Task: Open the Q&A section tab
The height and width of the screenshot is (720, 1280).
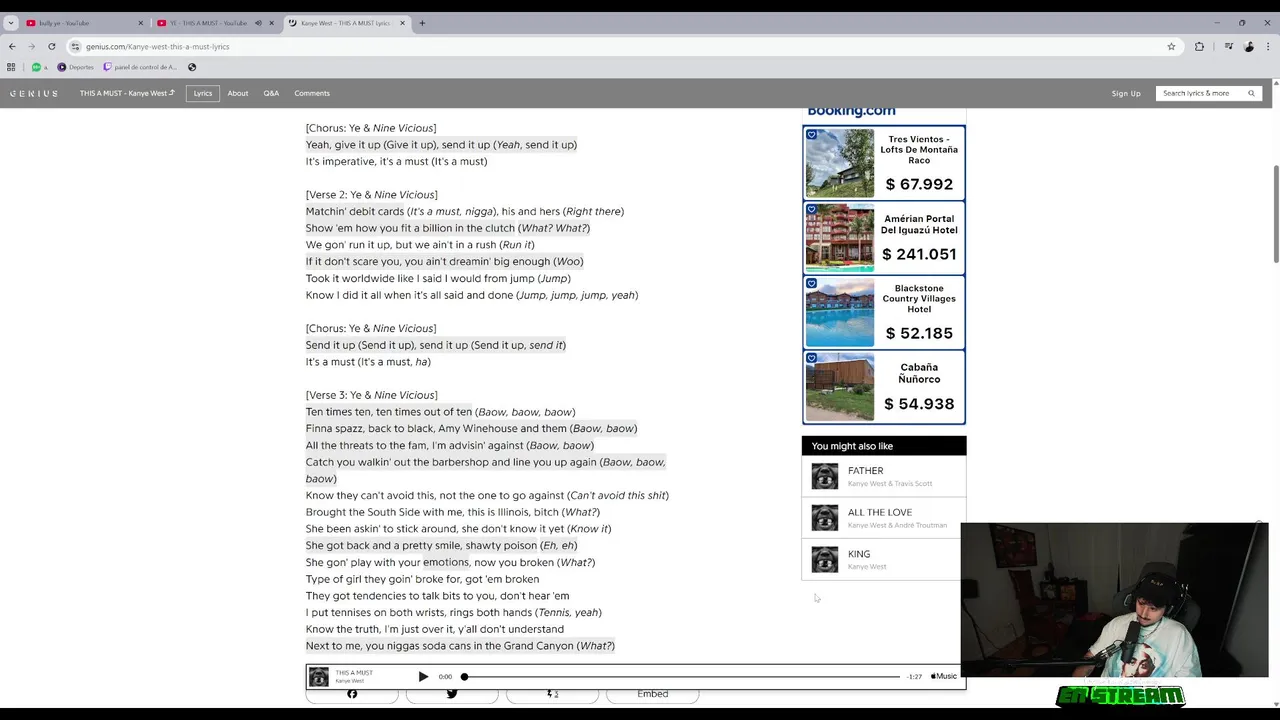Action: click(271, 93)
